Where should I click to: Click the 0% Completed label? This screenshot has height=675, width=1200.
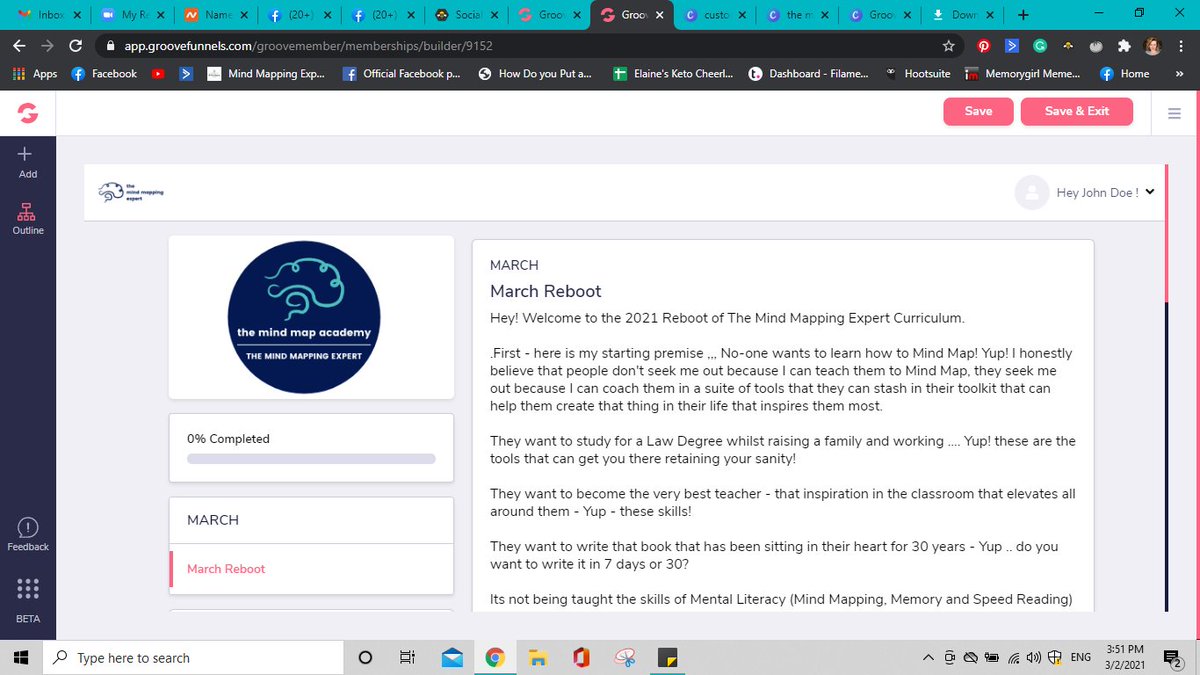[228, 438]
